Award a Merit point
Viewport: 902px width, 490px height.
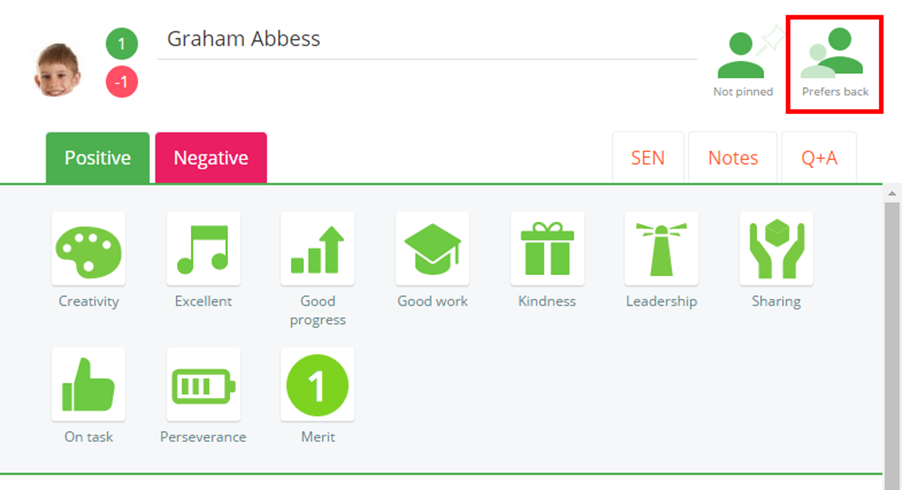click(x=317, y=385)
